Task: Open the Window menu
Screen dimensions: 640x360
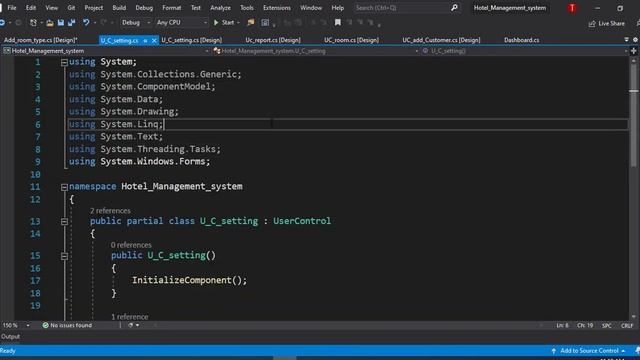Action: [x=311, y=8]
